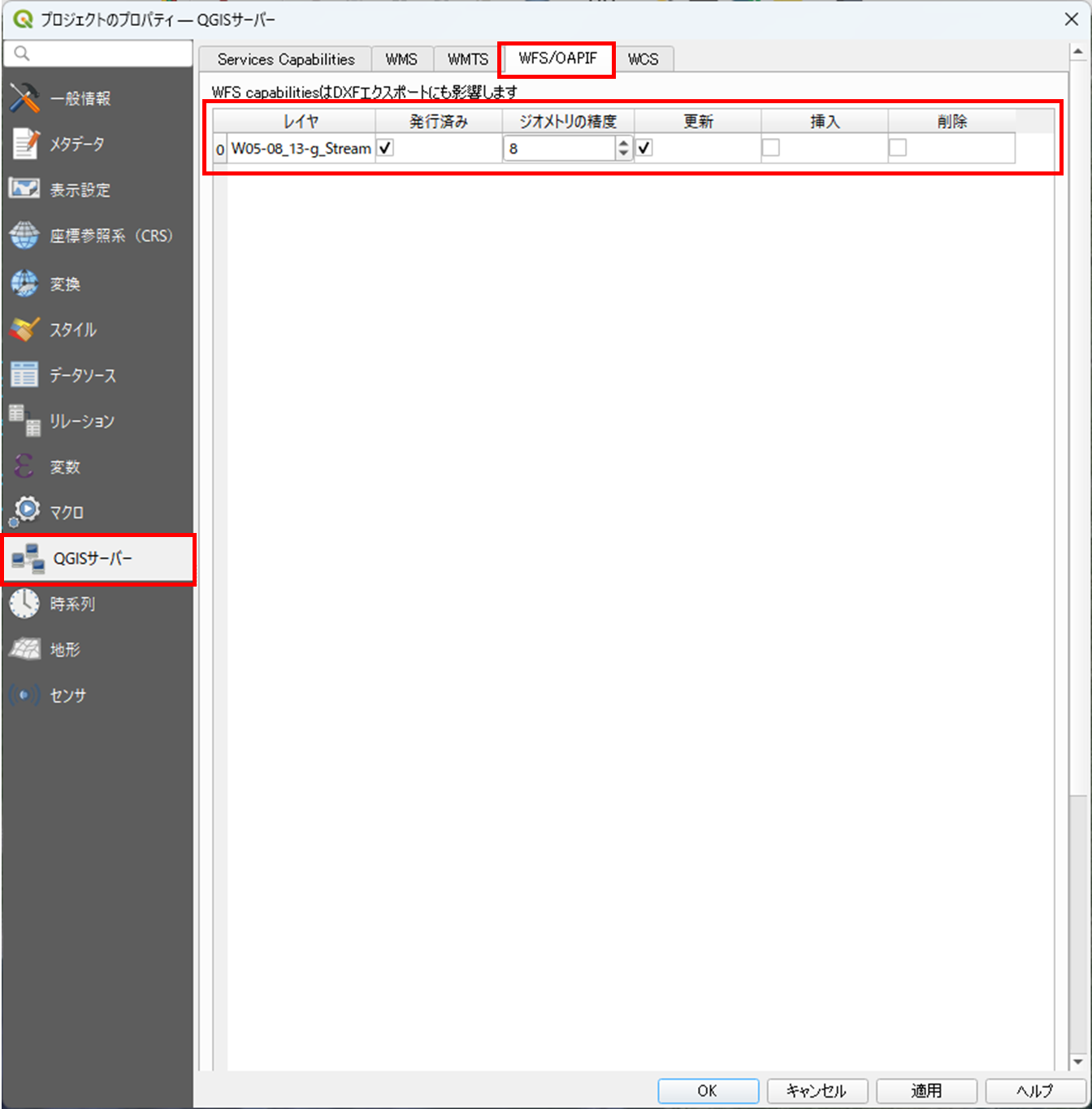The image size is (1092, 1109).
Task: Open the 一般情報 (General) settings section
Action: [78, 97]
